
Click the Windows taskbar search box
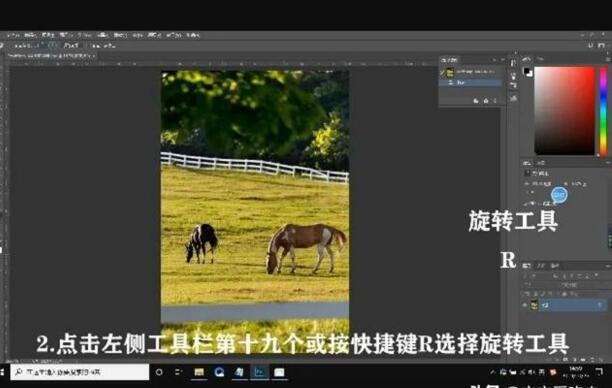click(80, 372)
